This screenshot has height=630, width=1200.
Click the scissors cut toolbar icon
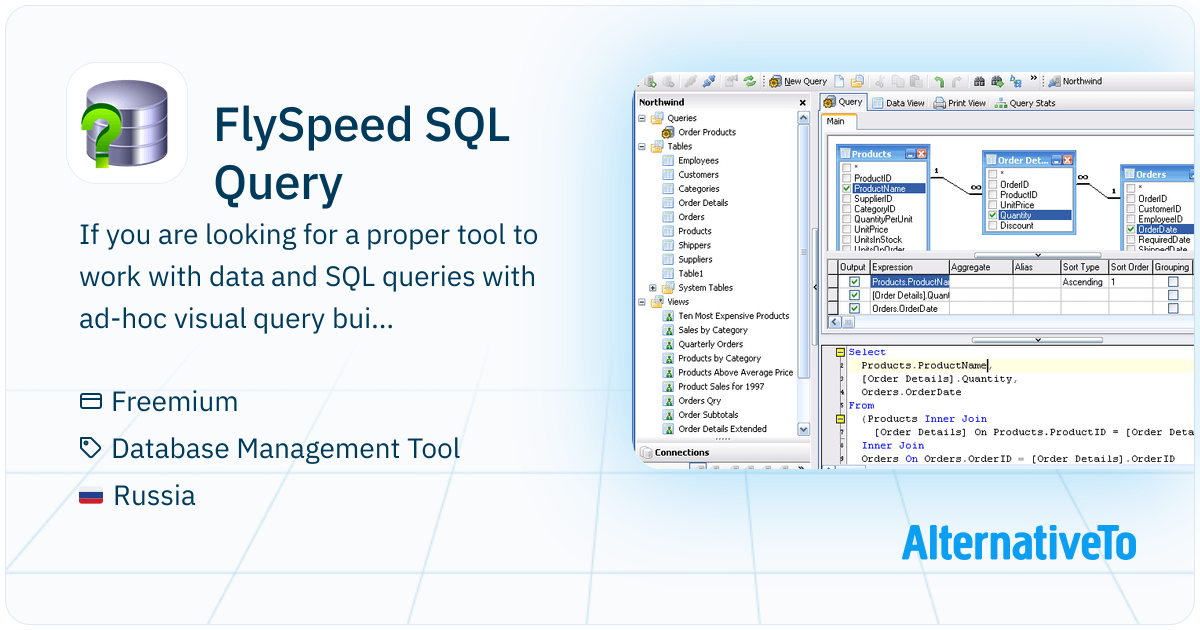(x=879, y=82)
